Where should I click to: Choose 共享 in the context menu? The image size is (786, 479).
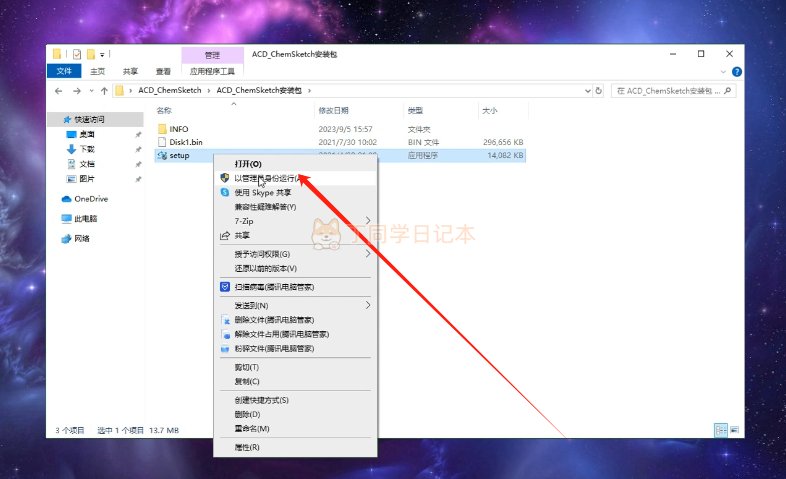[x=295, y=235]
